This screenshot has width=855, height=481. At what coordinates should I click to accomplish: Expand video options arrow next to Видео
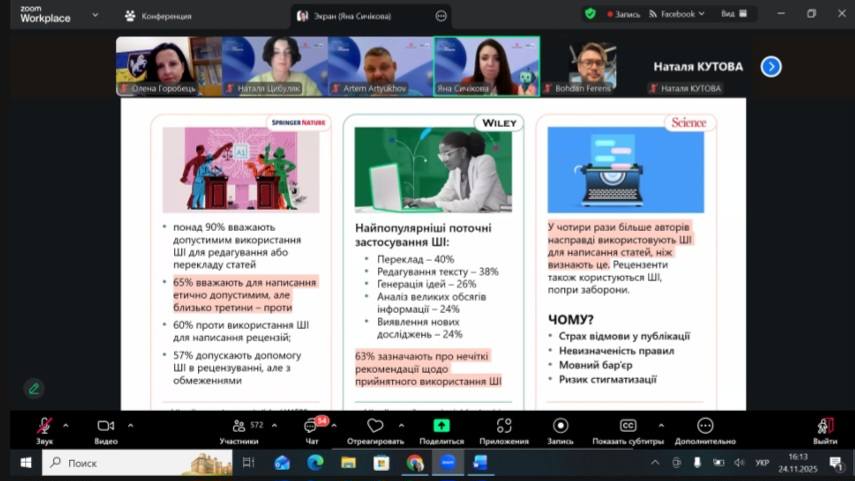pyautogui.click(x=130, y=425)
